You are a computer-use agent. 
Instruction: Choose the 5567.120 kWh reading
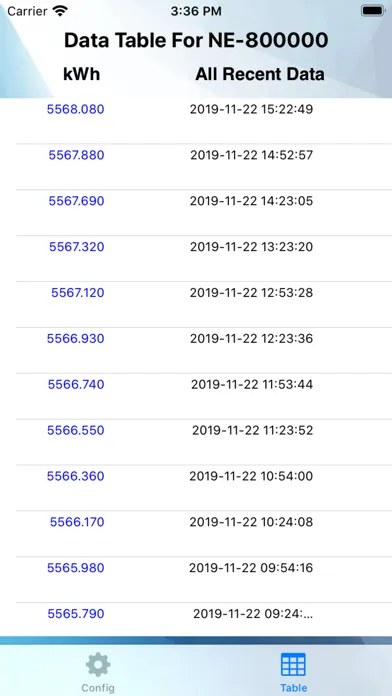78,293
